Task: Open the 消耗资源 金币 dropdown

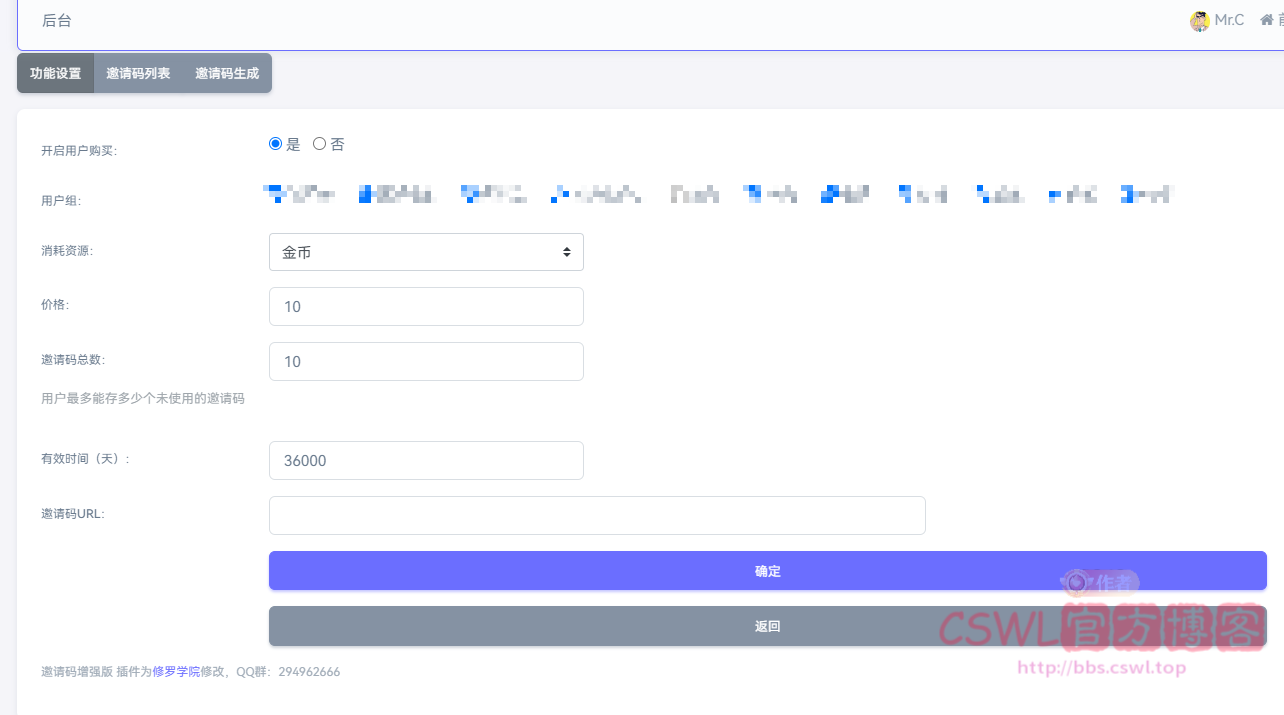Action: point(426,252)
